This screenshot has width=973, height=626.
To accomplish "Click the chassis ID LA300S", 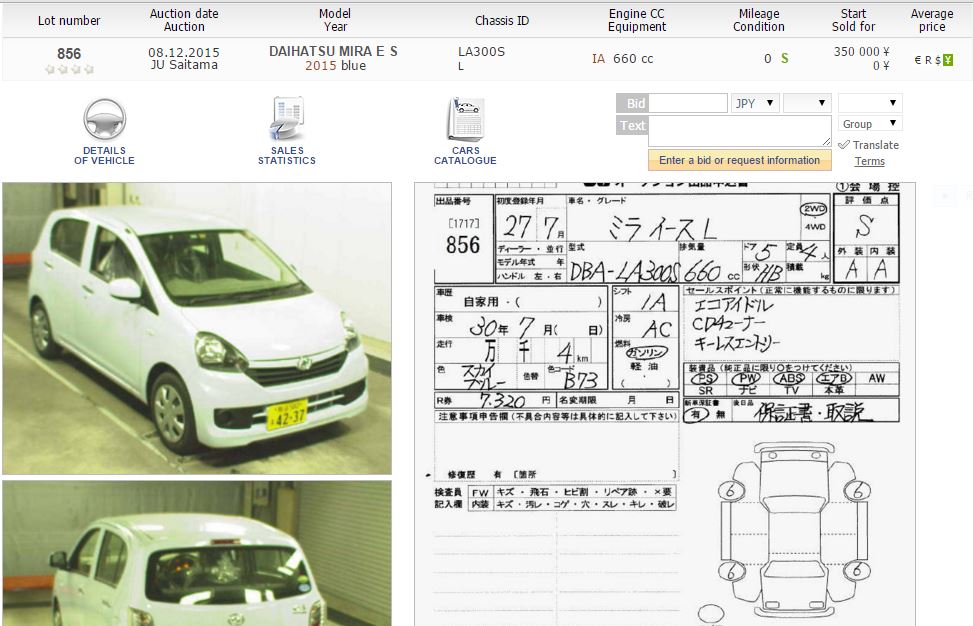I will [x=482, y=51].
